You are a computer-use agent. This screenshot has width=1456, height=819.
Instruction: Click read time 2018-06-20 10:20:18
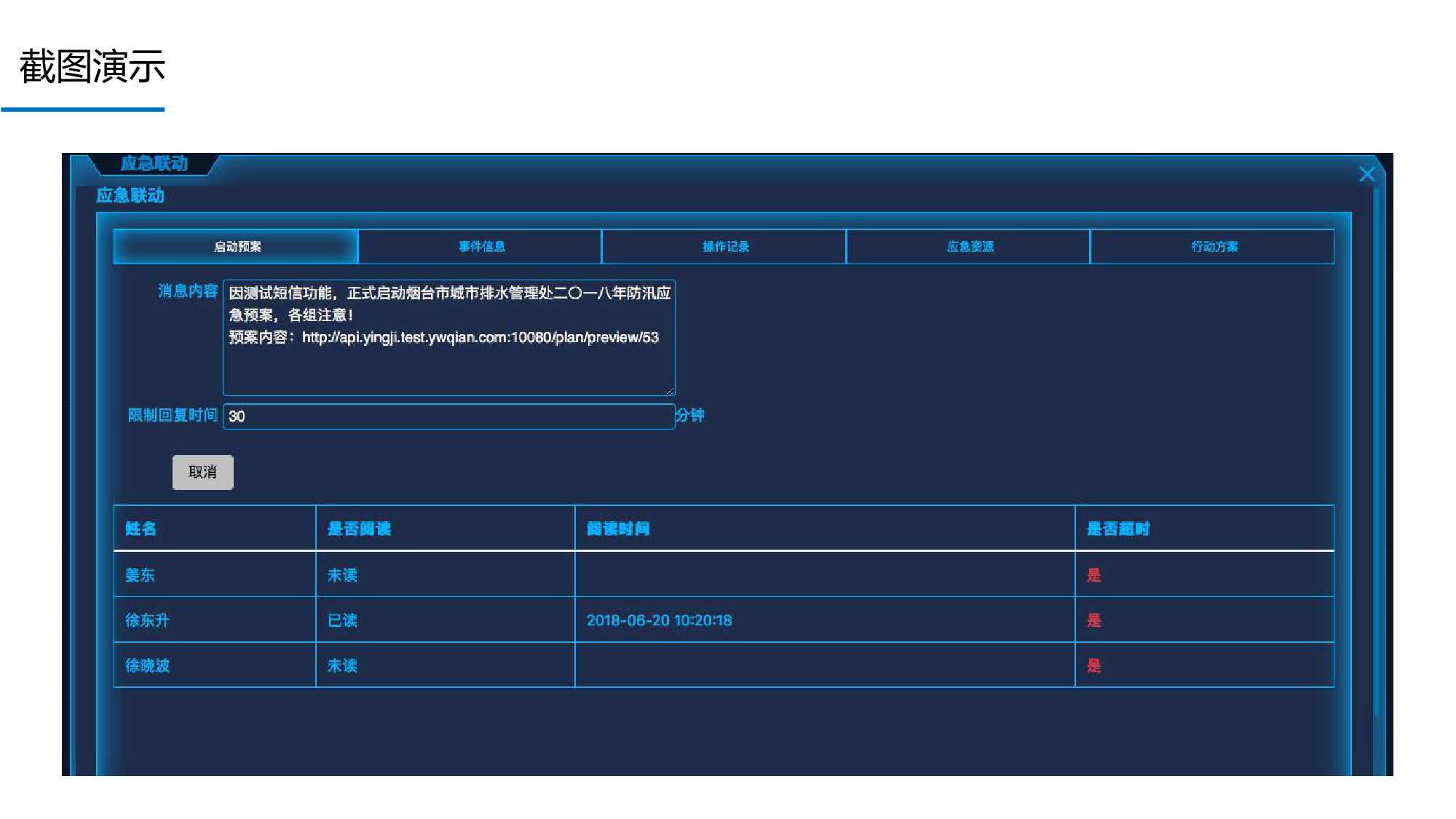coord(660,620)
